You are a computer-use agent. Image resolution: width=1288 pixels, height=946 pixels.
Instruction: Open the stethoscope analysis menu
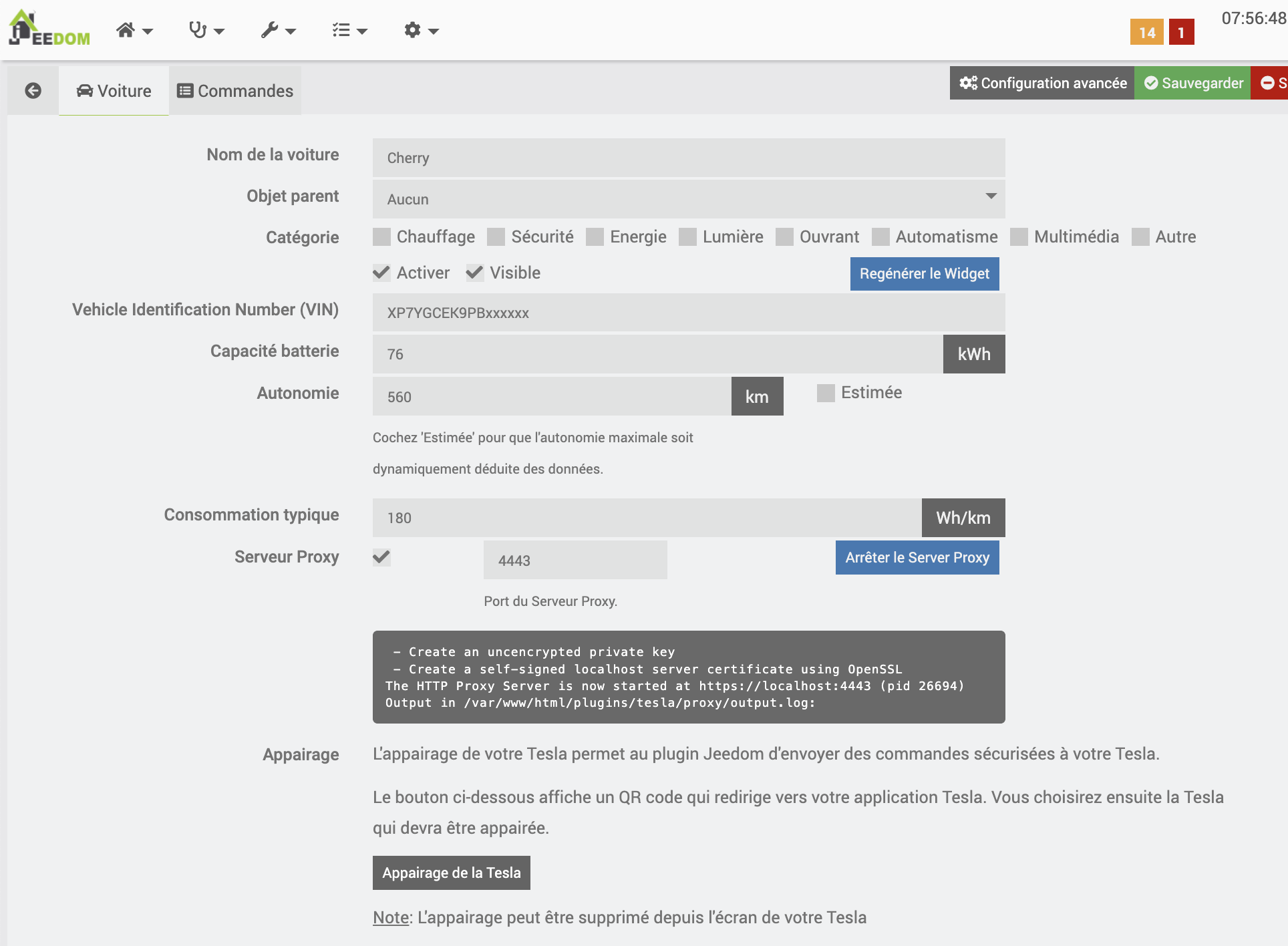[x=197, y=30]
